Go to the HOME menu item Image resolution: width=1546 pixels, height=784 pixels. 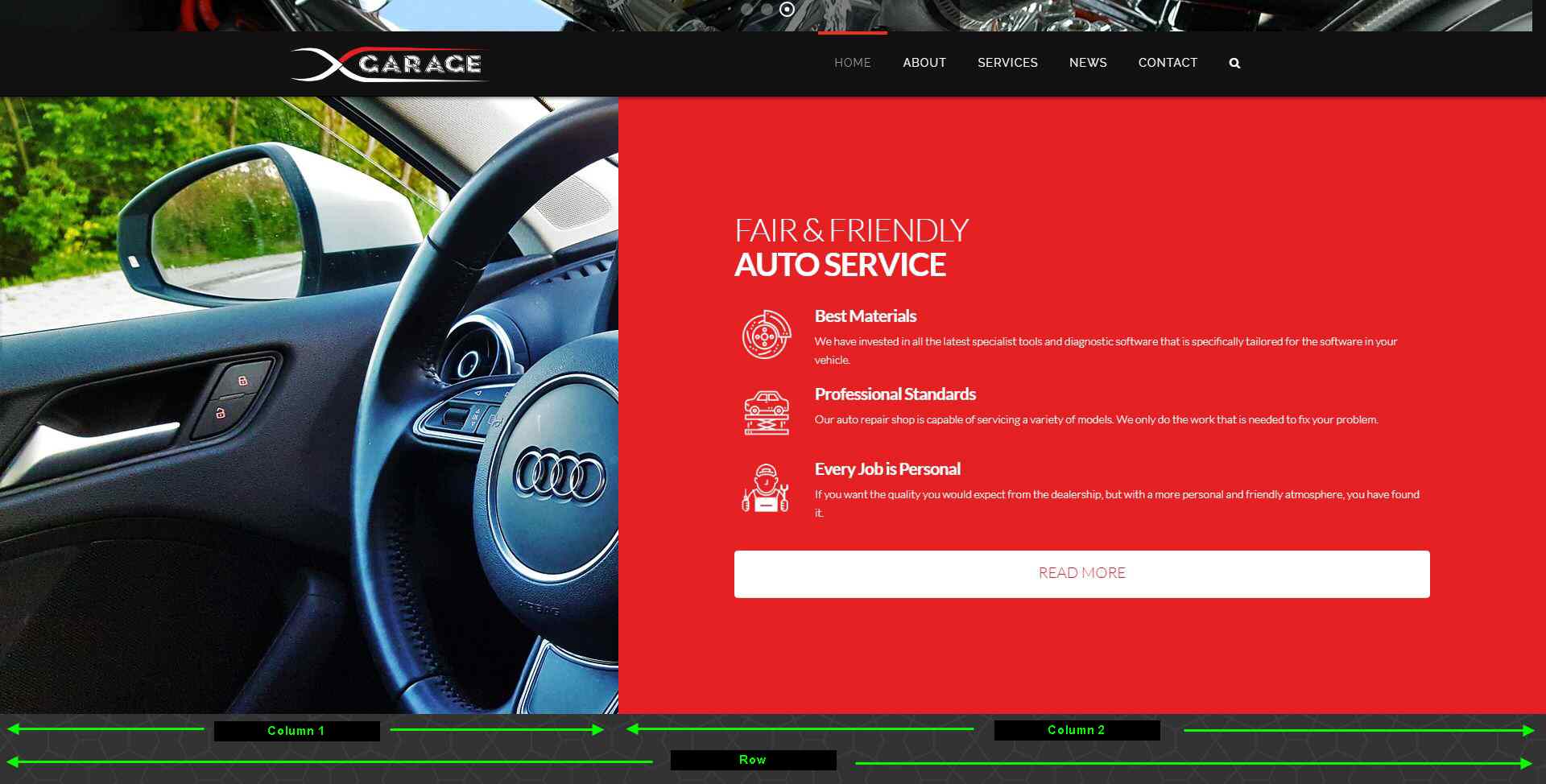(852, 63)
